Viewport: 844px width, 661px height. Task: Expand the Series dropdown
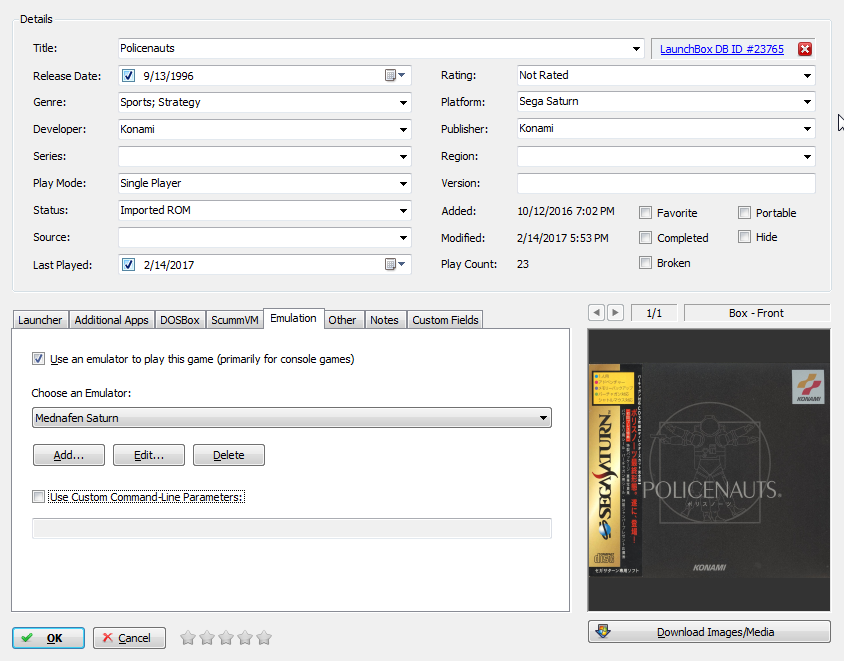[403, 156]
